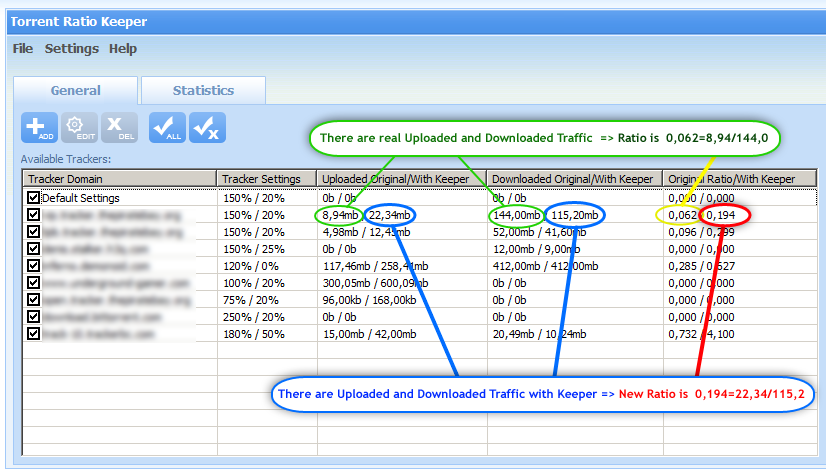Toggle checkbox for the 150% / 25% tracker
Image resolution: width=826 pixels, height=474 pixels.
click(x=33, y=249)
